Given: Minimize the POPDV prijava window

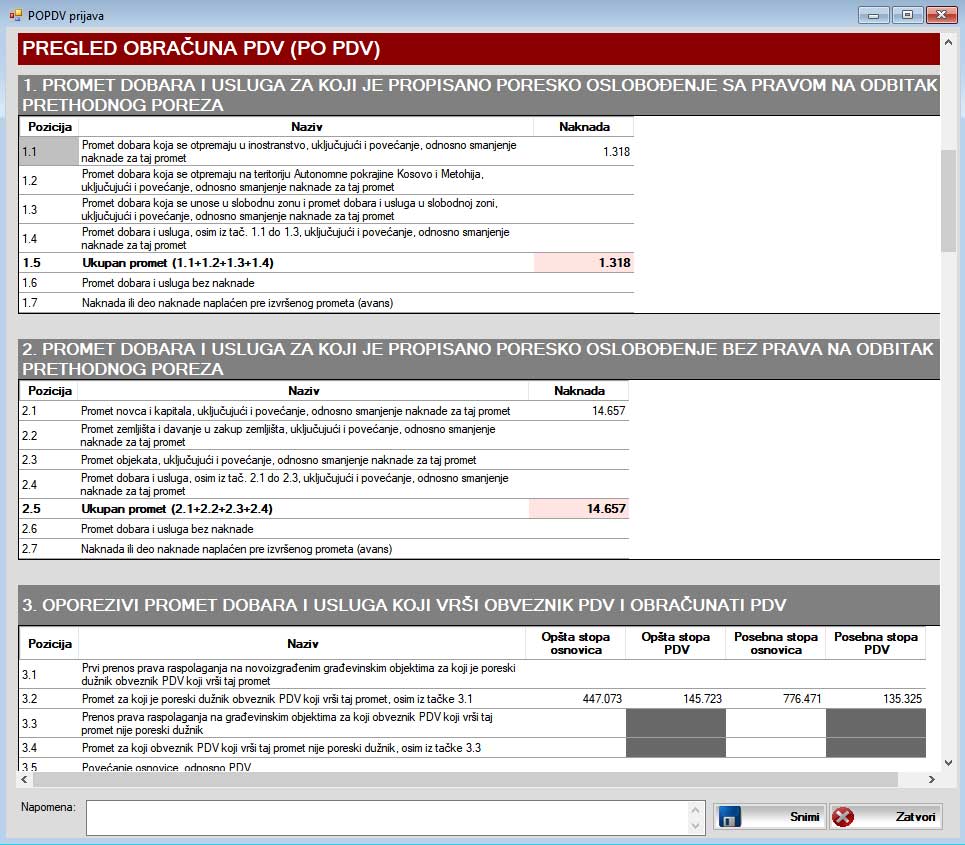Looking at the screenshot, I should [x=873, y=15].
